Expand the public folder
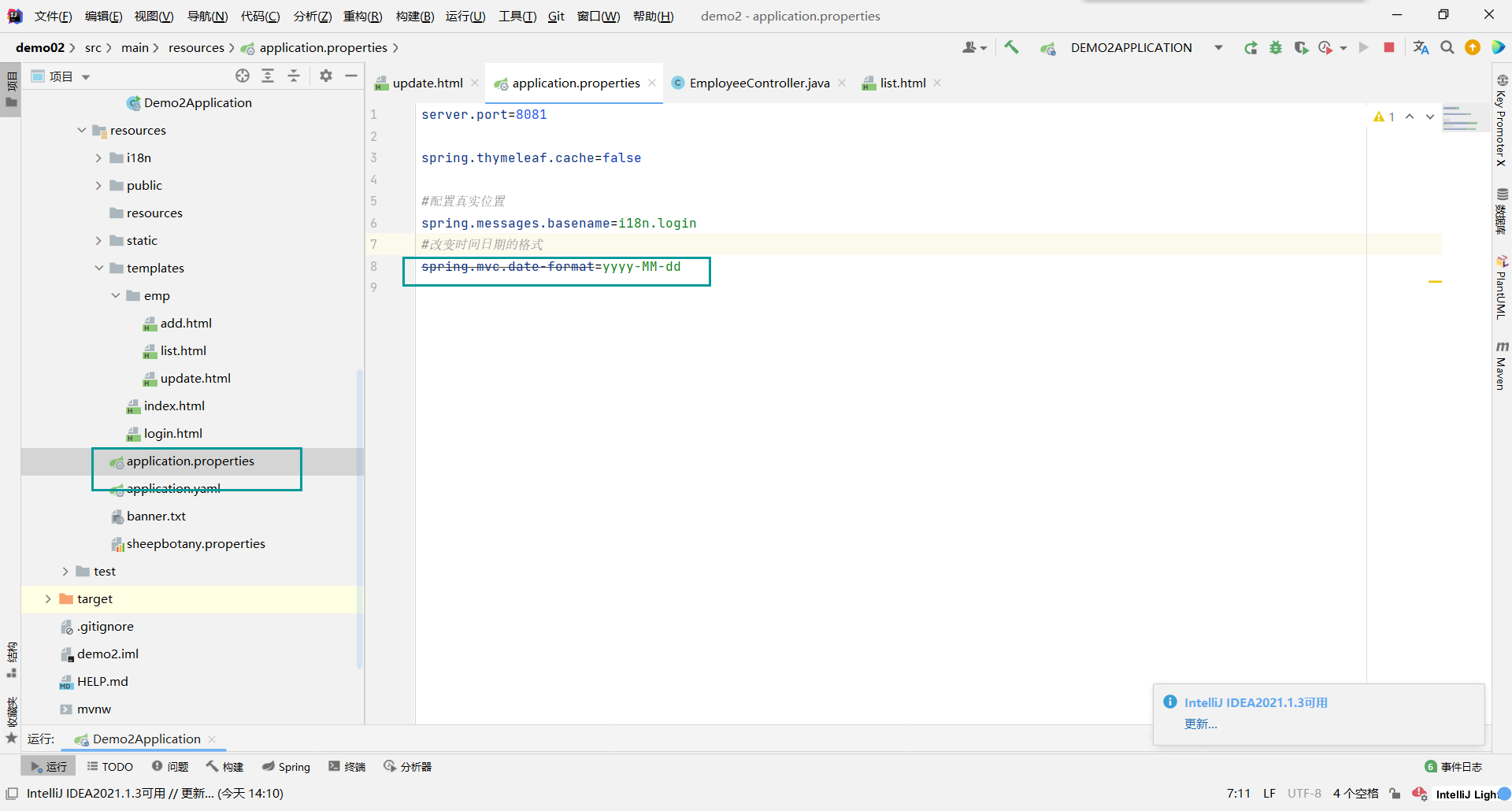Image resolution: width=1512 pixels, height=811 pixels. 98,185
